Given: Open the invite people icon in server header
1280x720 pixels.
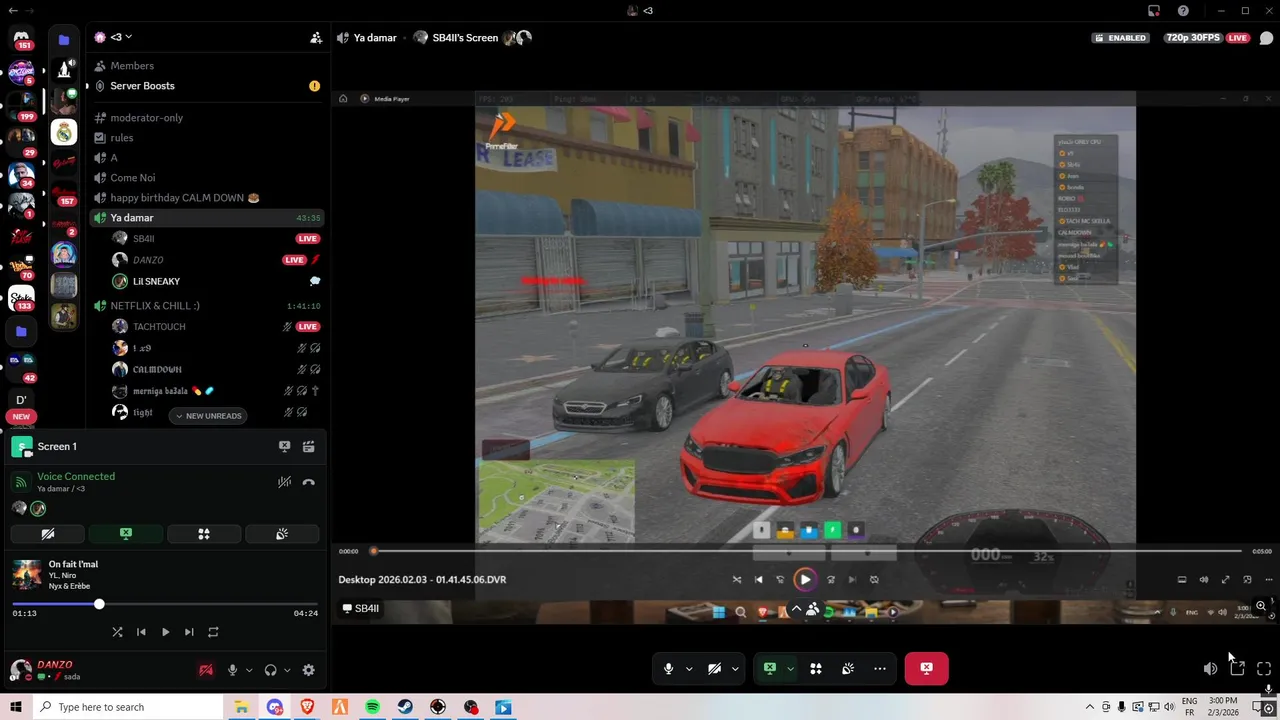Looking at the screenshot, I should 316,38.
